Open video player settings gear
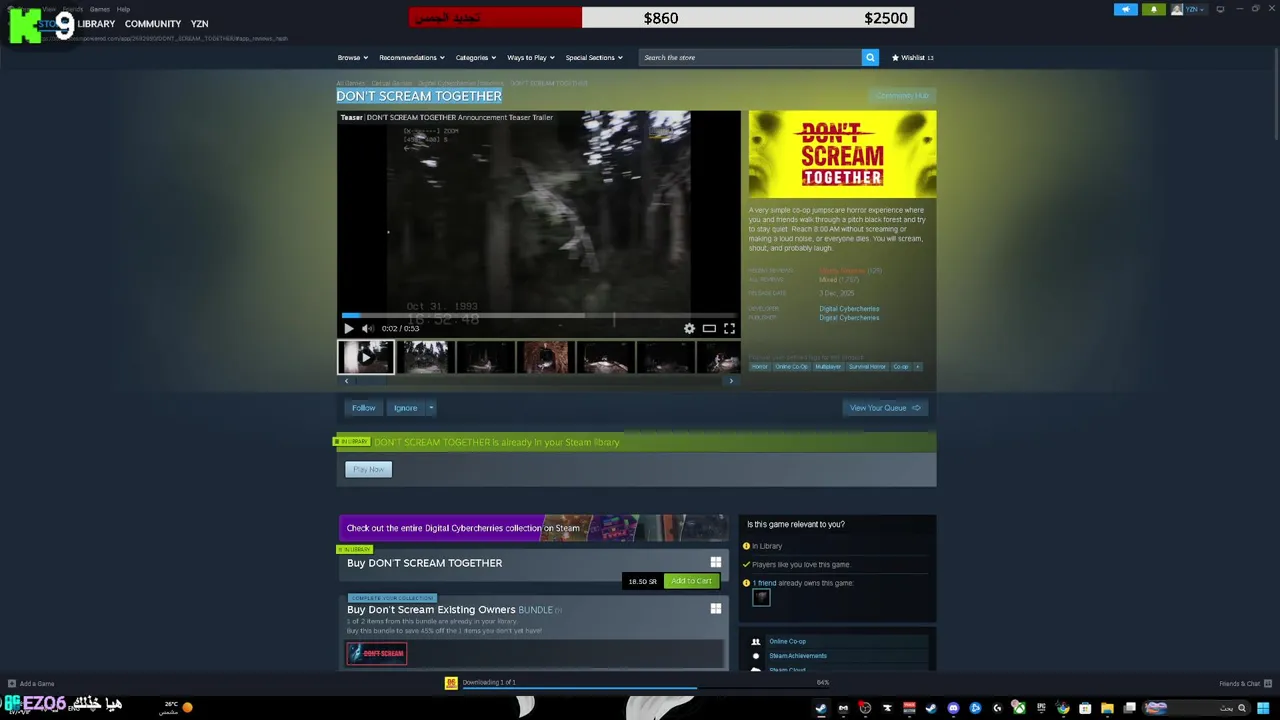The width and height of the screenshot is (1280, 720). coord(689,328)
